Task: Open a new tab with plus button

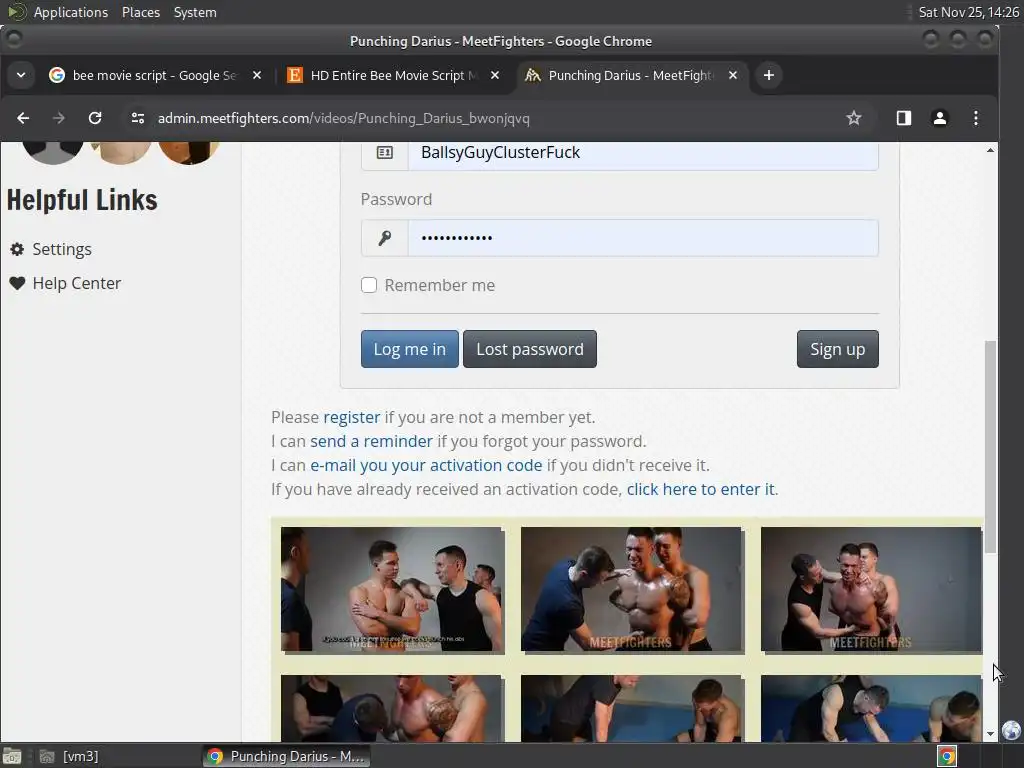Action: click(x=769, y=76)
